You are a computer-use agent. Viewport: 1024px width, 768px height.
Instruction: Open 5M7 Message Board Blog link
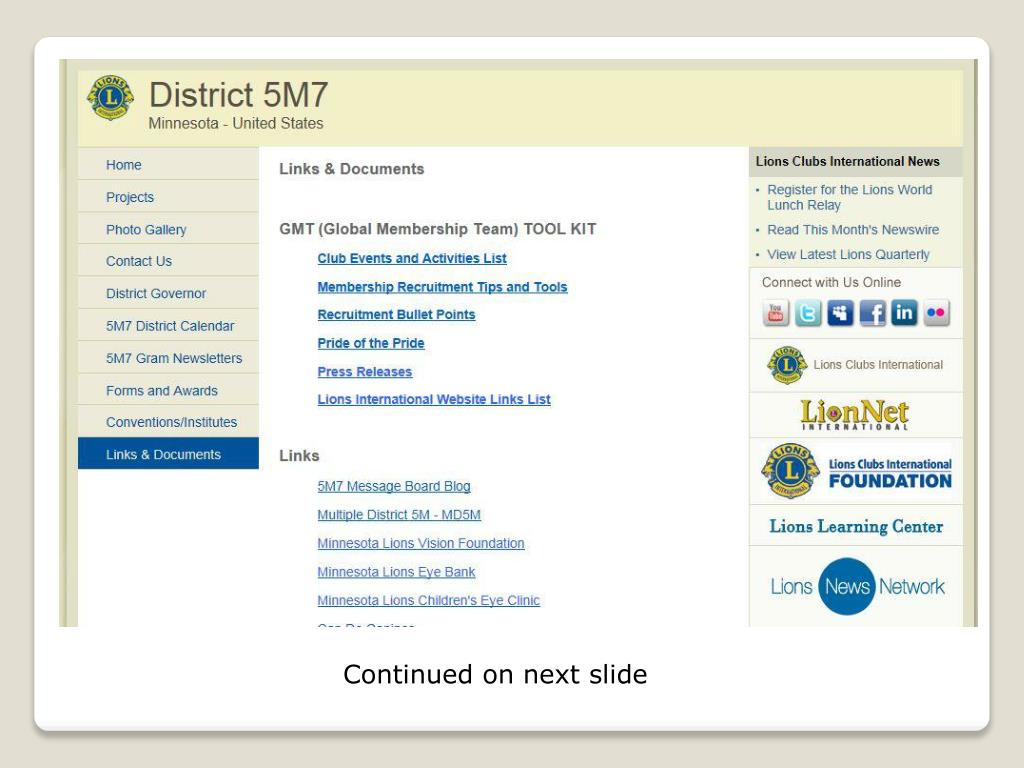pyautogui.click(x=394, y=487)
